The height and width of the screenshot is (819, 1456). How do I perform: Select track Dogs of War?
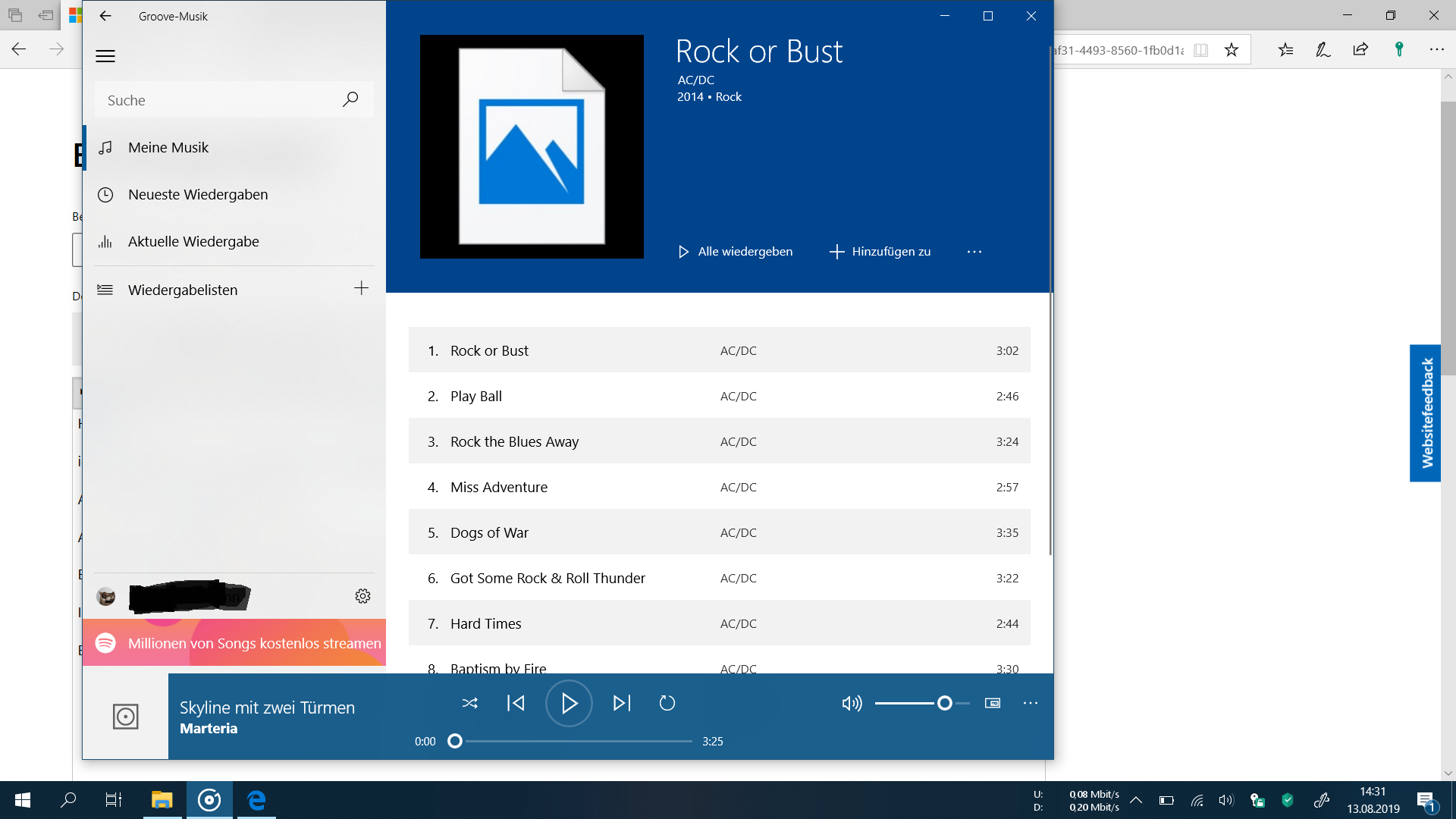pyautogui.click(x=720, y=532)
